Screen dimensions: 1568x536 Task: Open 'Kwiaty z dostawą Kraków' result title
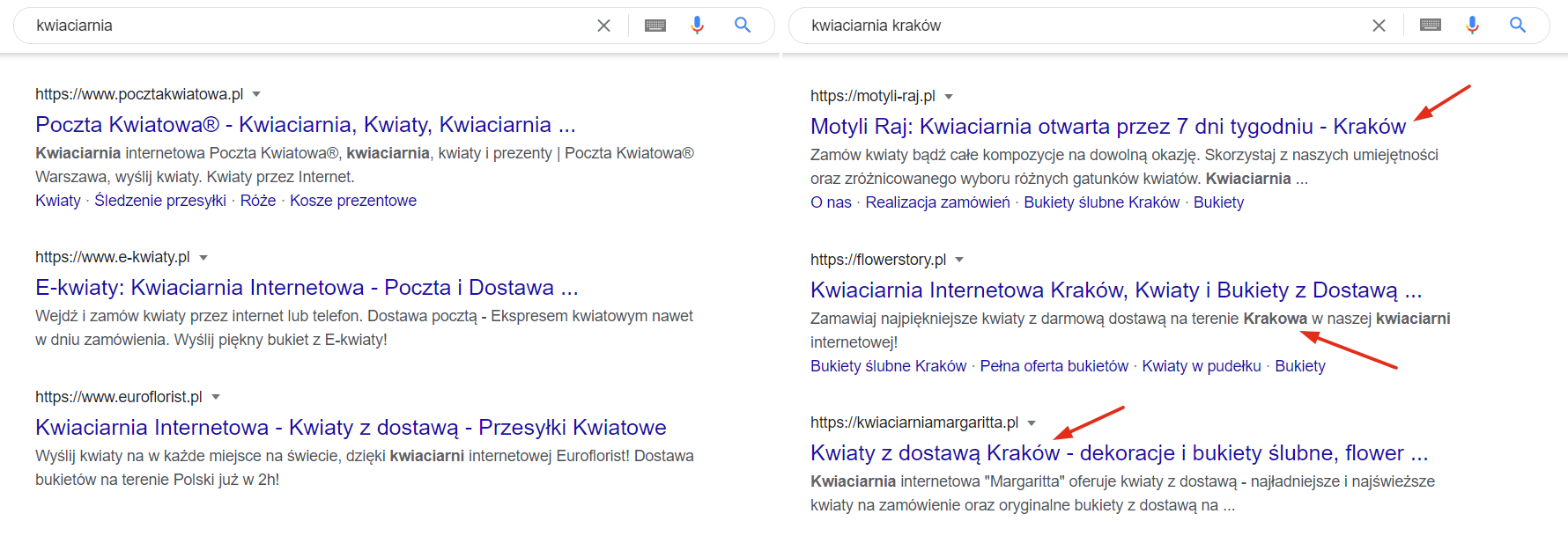coord(1119,453)
